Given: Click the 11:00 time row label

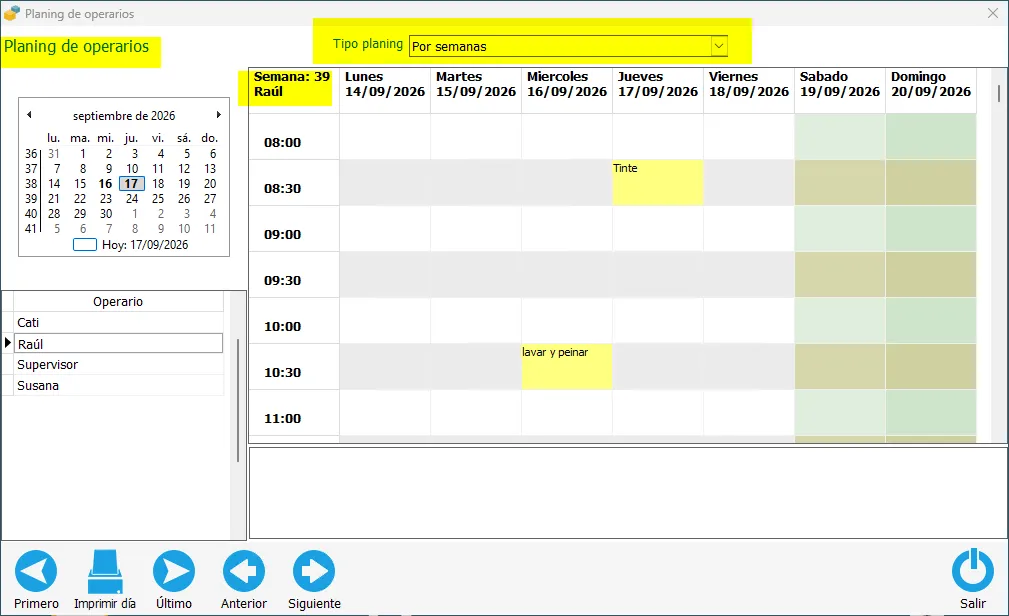Looking at the screenshot, I should pos(282,418).
